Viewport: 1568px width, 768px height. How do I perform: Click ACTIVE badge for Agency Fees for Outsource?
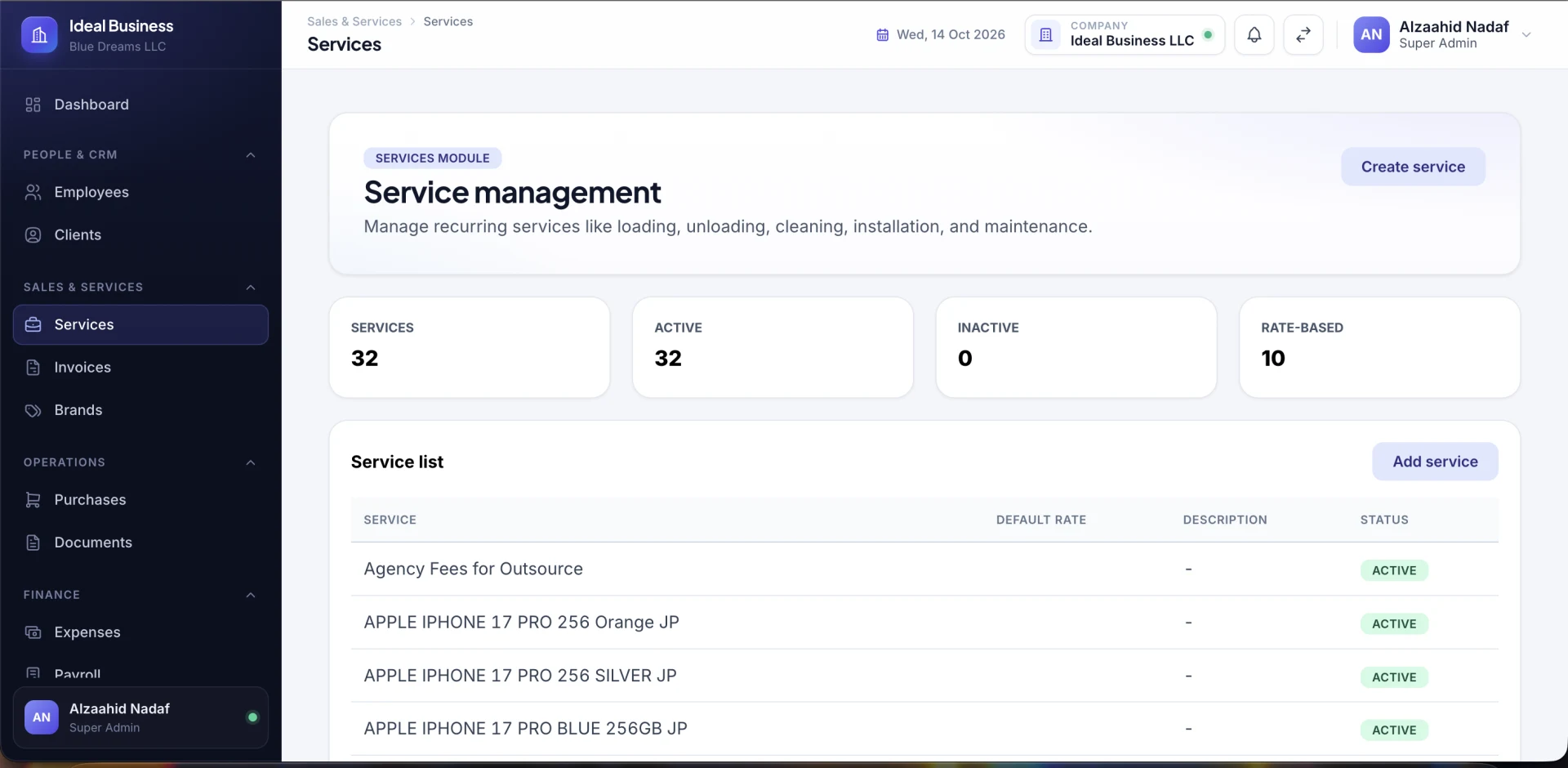pos(1394,570)
